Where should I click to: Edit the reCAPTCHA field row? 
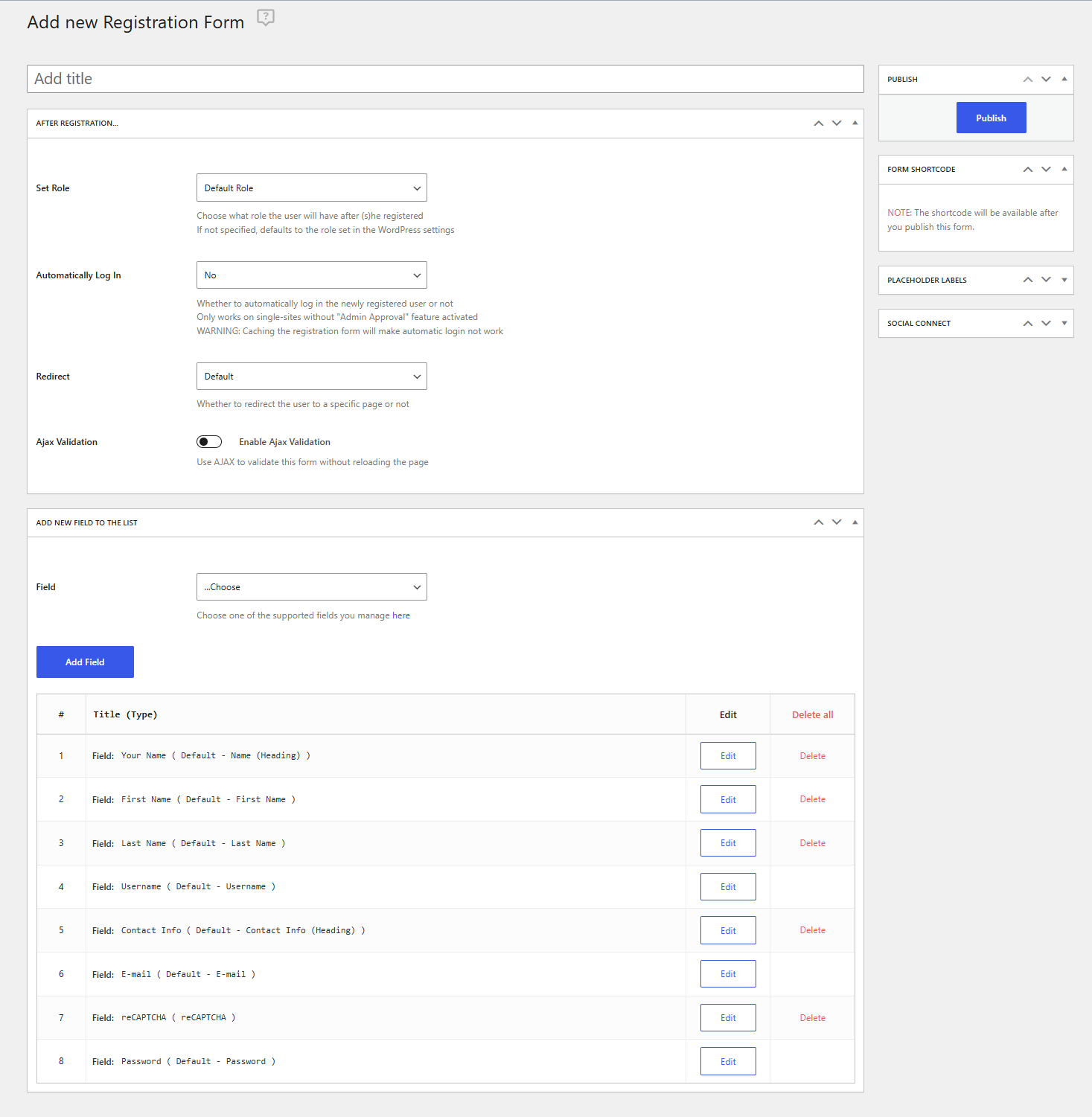(x=728, y=1018)
